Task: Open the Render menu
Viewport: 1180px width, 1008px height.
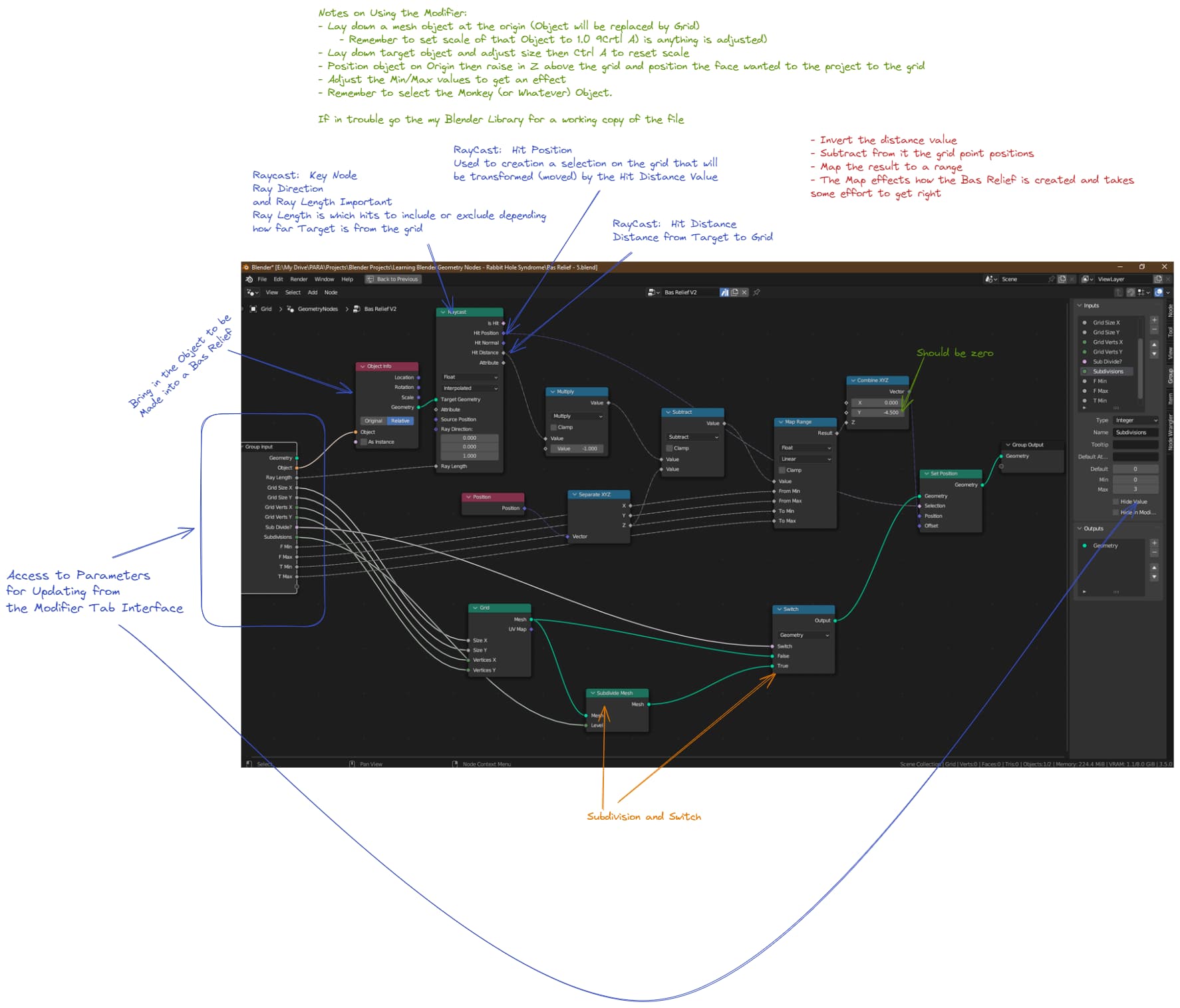Action: click(299, 279)
